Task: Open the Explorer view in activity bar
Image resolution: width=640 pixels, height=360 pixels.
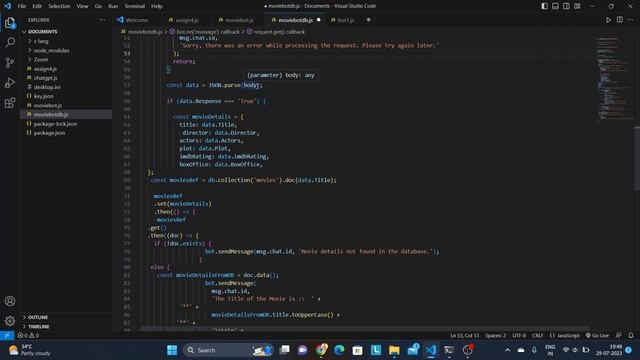Action: click(x=10, y=23)
